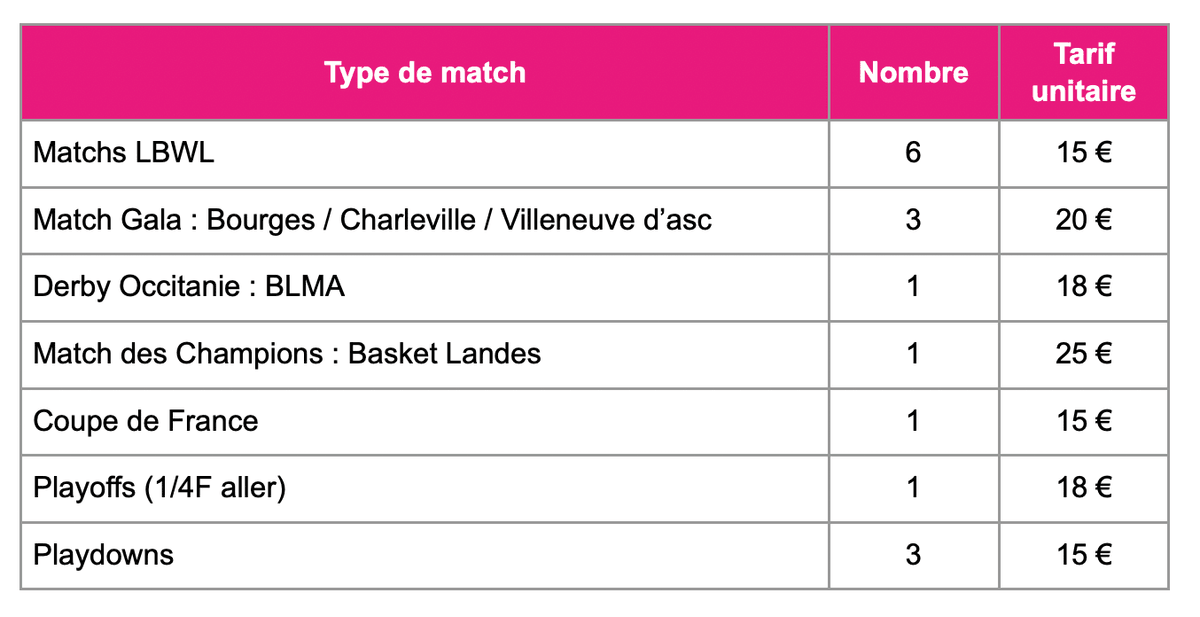Viewport: 1200px width, 617px height.
Task: Select the 25 € Match des Champions price
Action: (1084, 354)
